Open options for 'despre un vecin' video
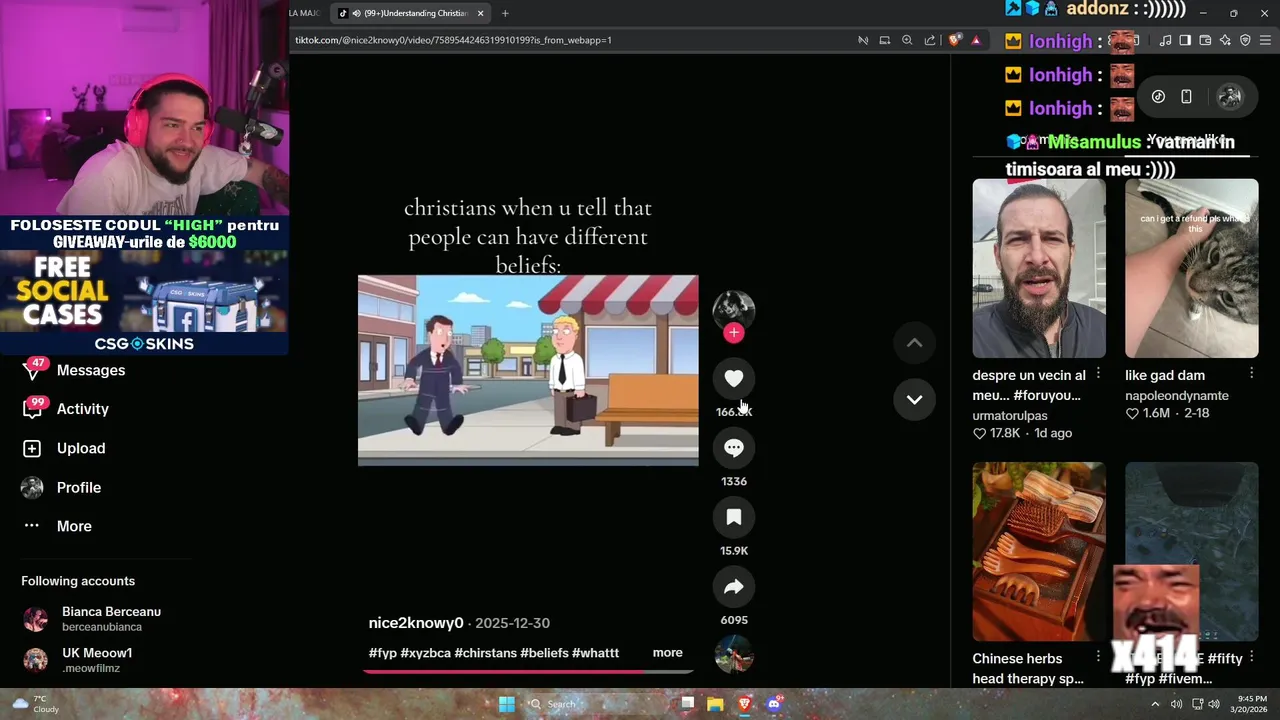The image size is (1280, 720). (1098, 373)
